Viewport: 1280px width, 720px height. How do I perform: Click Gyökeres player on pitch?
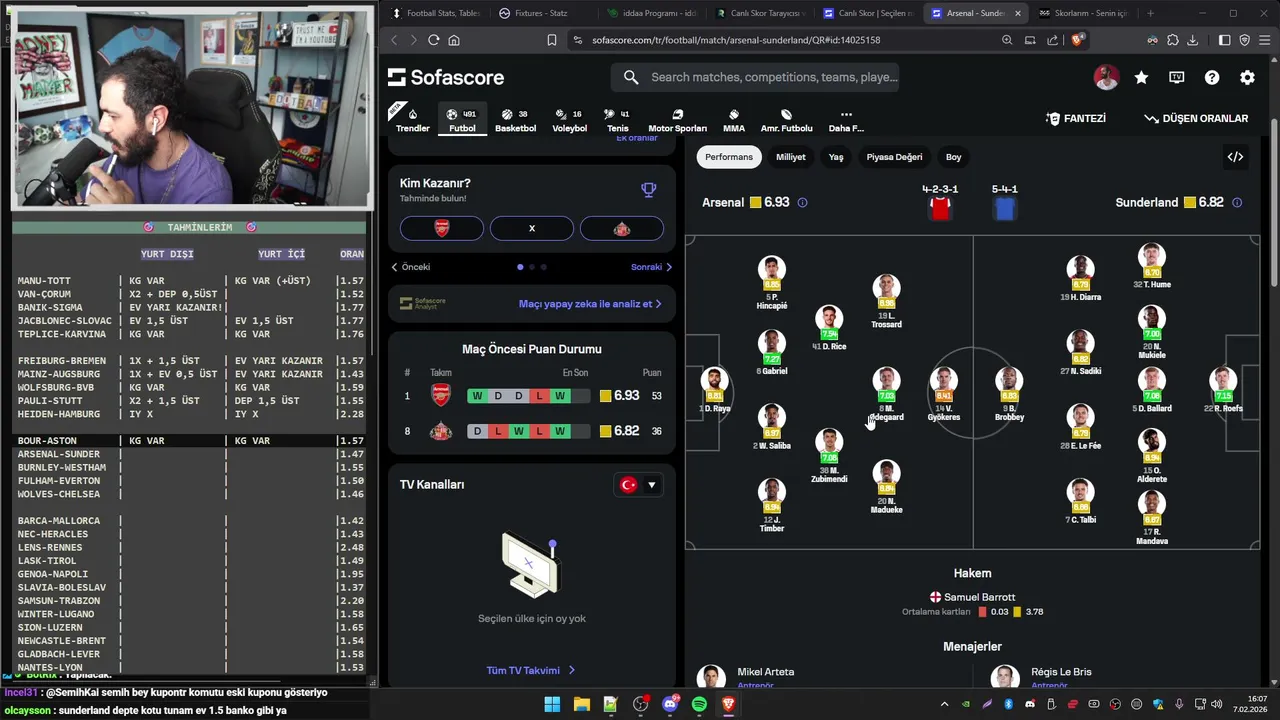tap(943, 394)
